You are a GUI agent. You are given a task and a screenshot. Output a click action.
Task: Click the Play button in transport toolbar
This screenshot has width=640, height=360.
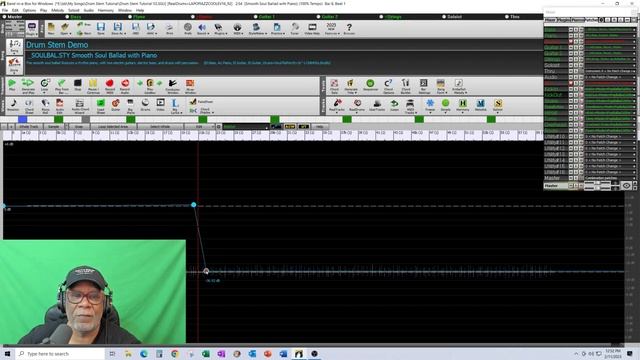click(x=12, y=85)
